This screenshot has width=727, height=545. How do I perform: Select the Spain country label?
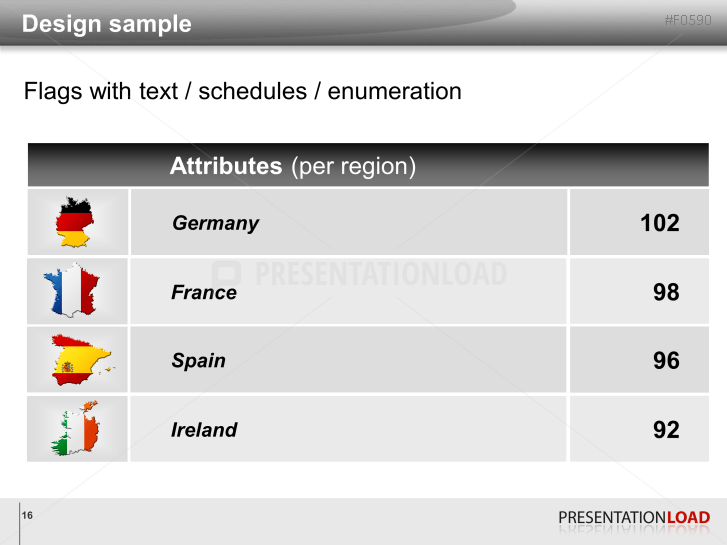pyautogui.click(x=198, y=361)
